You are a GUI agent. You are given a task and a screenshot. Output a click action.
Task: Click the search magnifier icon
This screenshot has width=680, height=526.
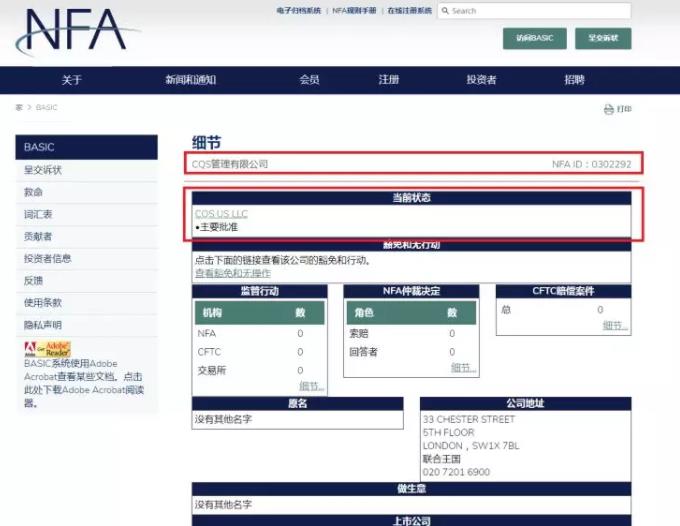445,10
